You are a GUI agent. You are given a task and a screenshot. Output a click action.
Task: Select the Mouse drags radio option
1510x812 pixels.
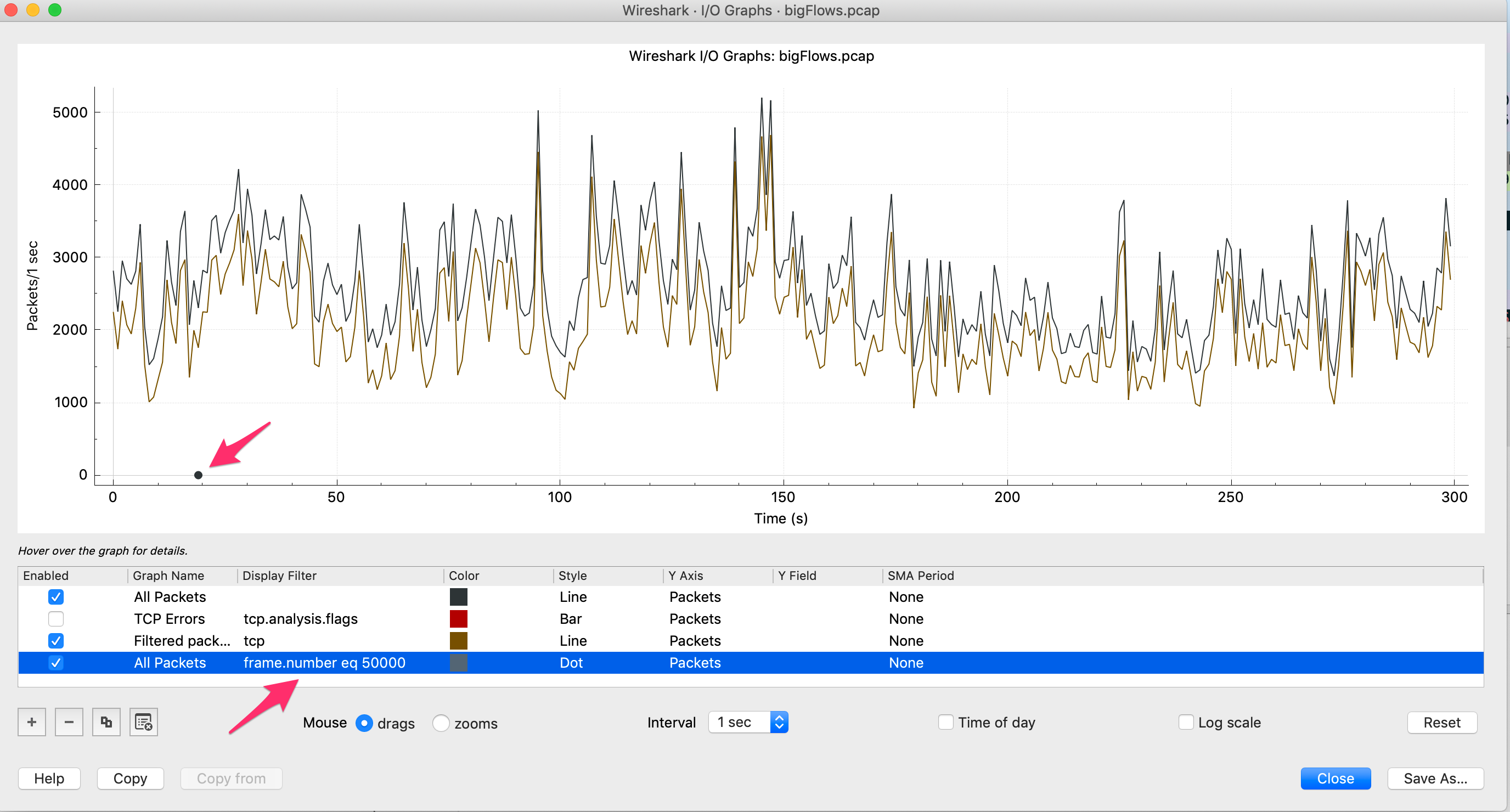coord(364,723)
